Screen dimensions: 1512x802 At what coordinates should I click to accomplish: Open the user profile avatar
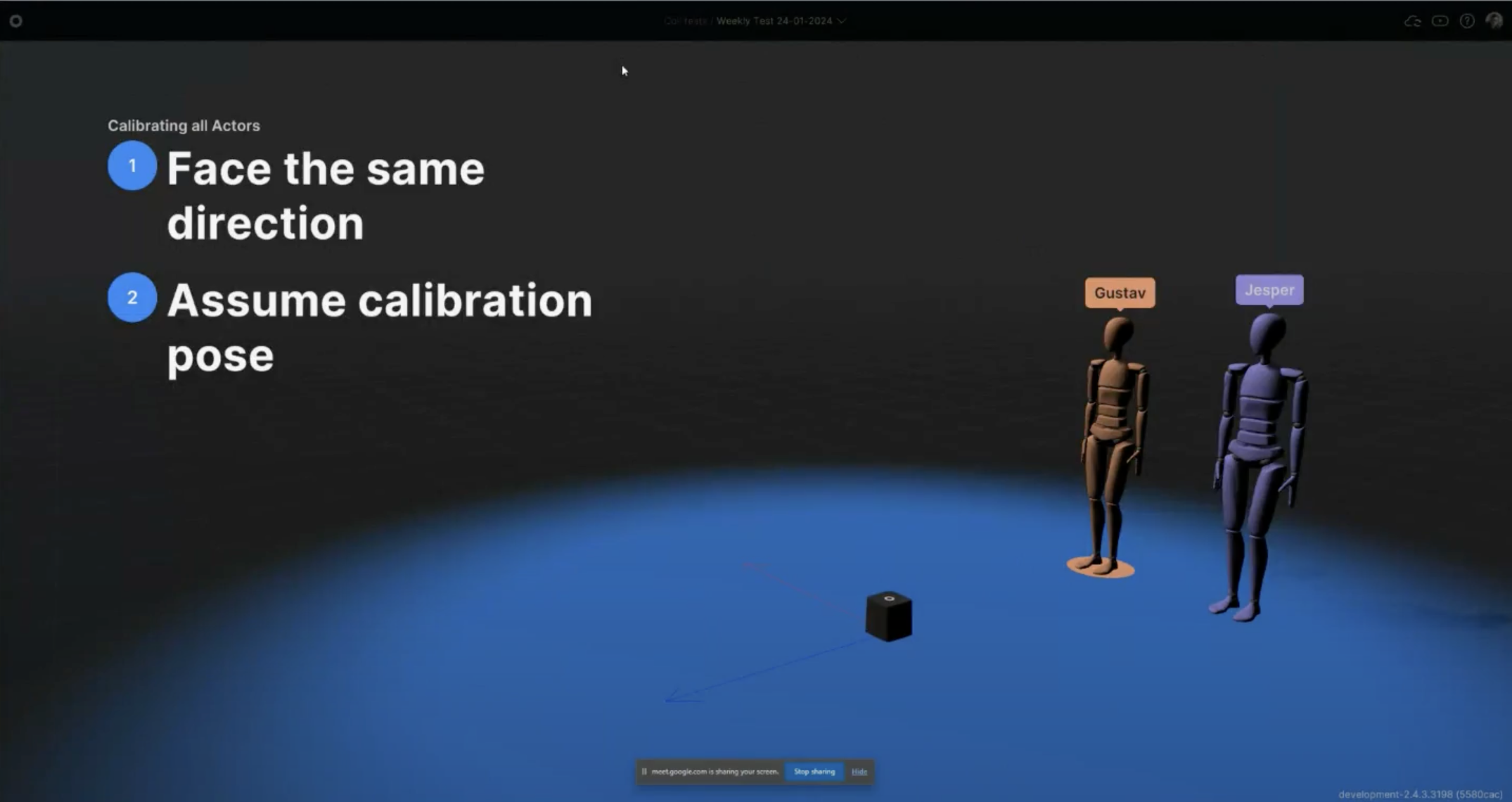tap(1494, 21)
